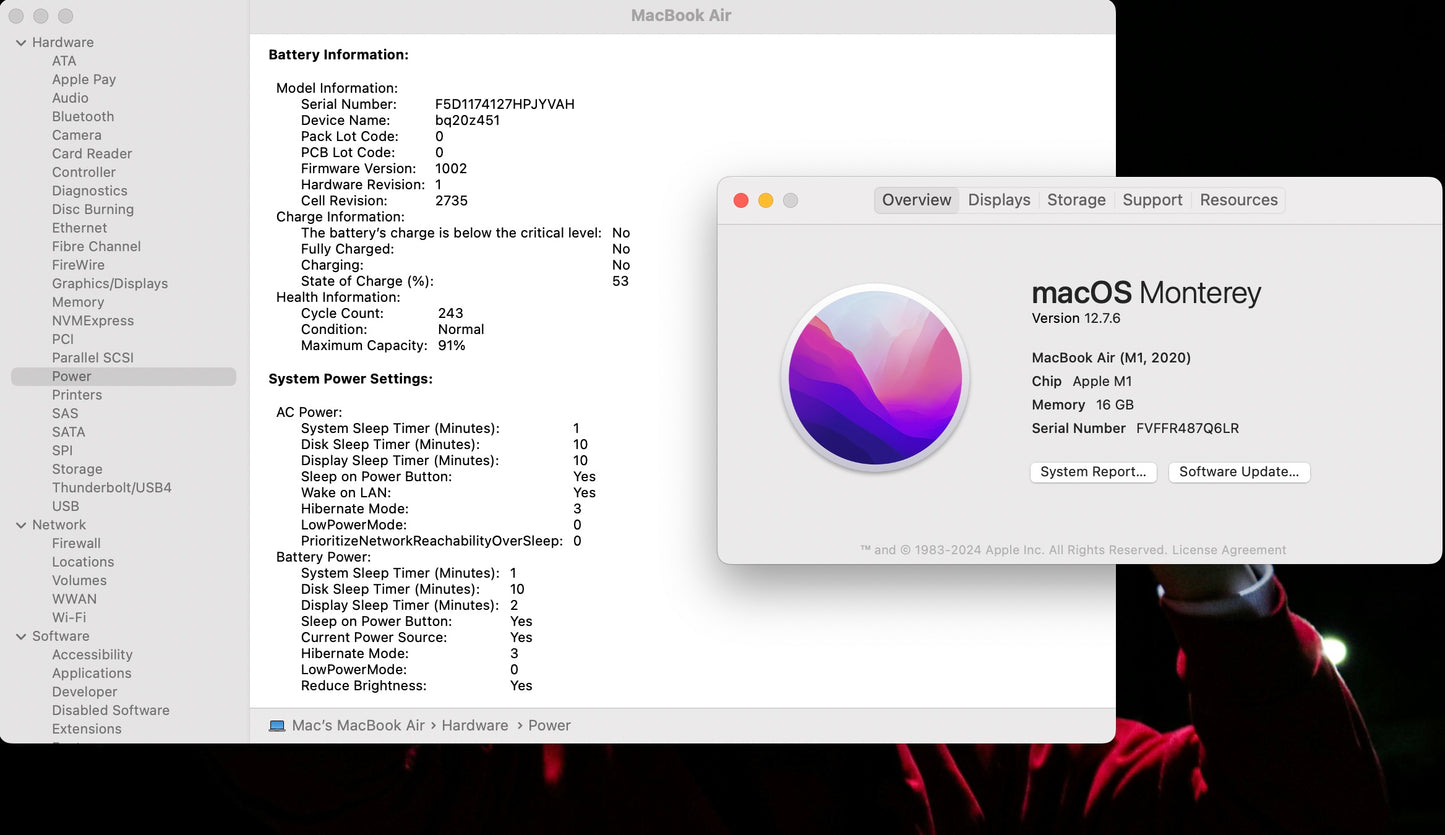Open Graphics/Displays hardware entry
Screen dimensions: 1445x835
pyautogui.click(x=110, y=284)
